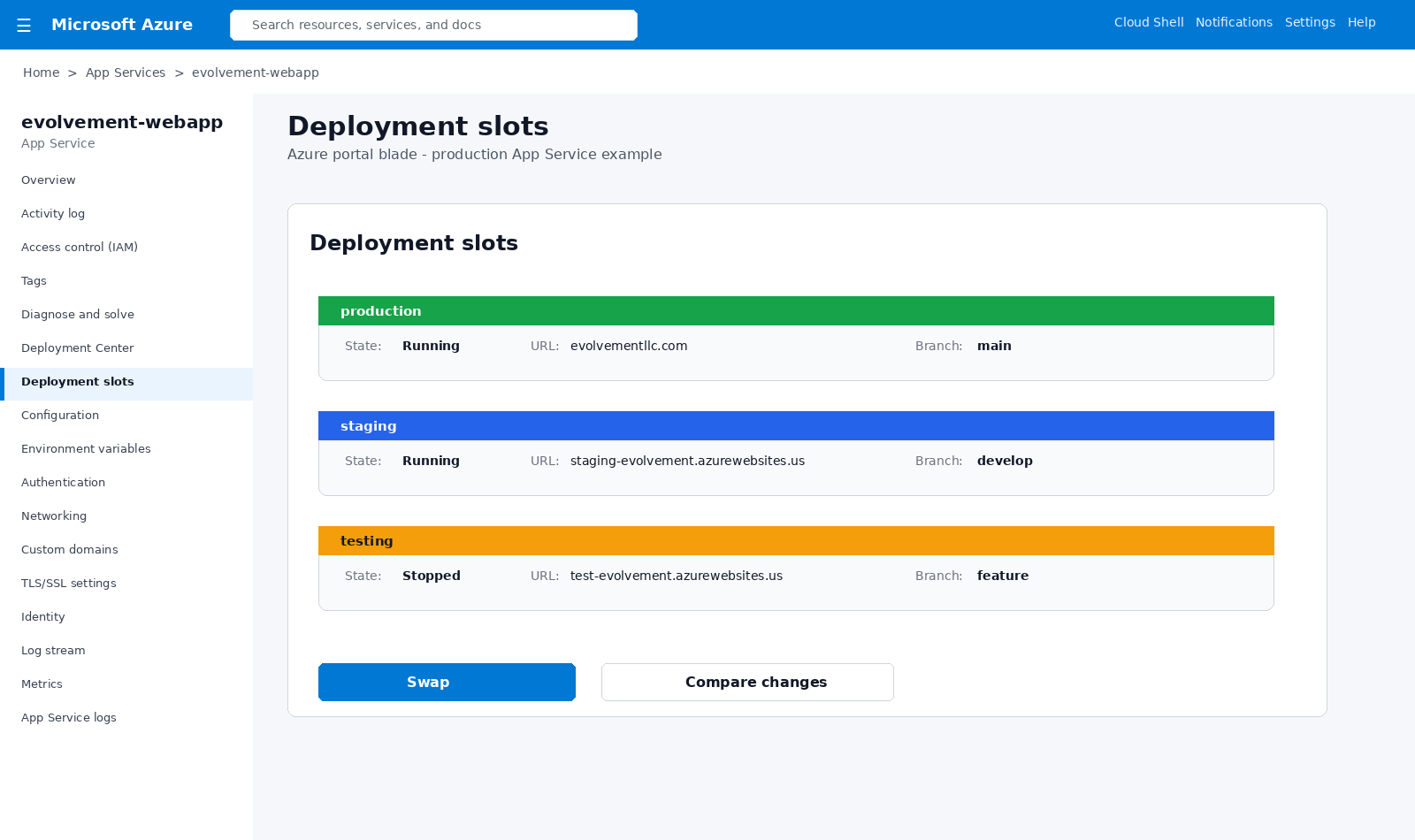Click evolvement-webapp breadcrumb
1415x840 pixels.
256,73
